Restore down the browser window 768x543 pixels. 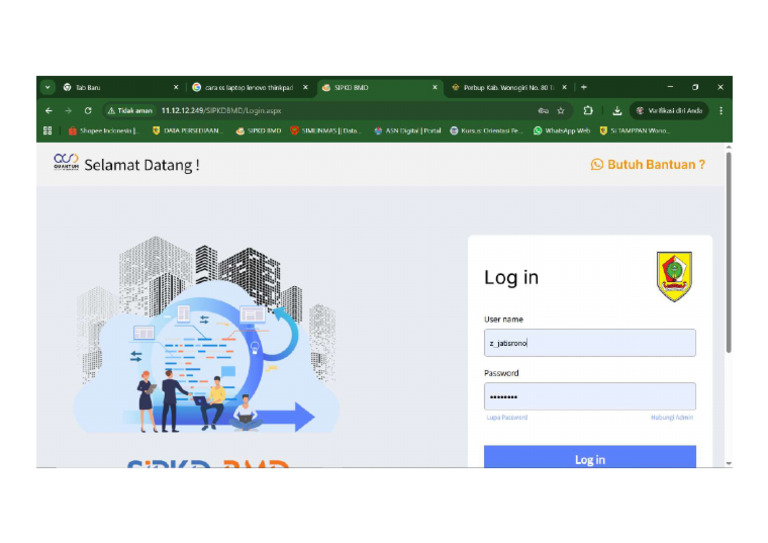[x=695, y=87]
